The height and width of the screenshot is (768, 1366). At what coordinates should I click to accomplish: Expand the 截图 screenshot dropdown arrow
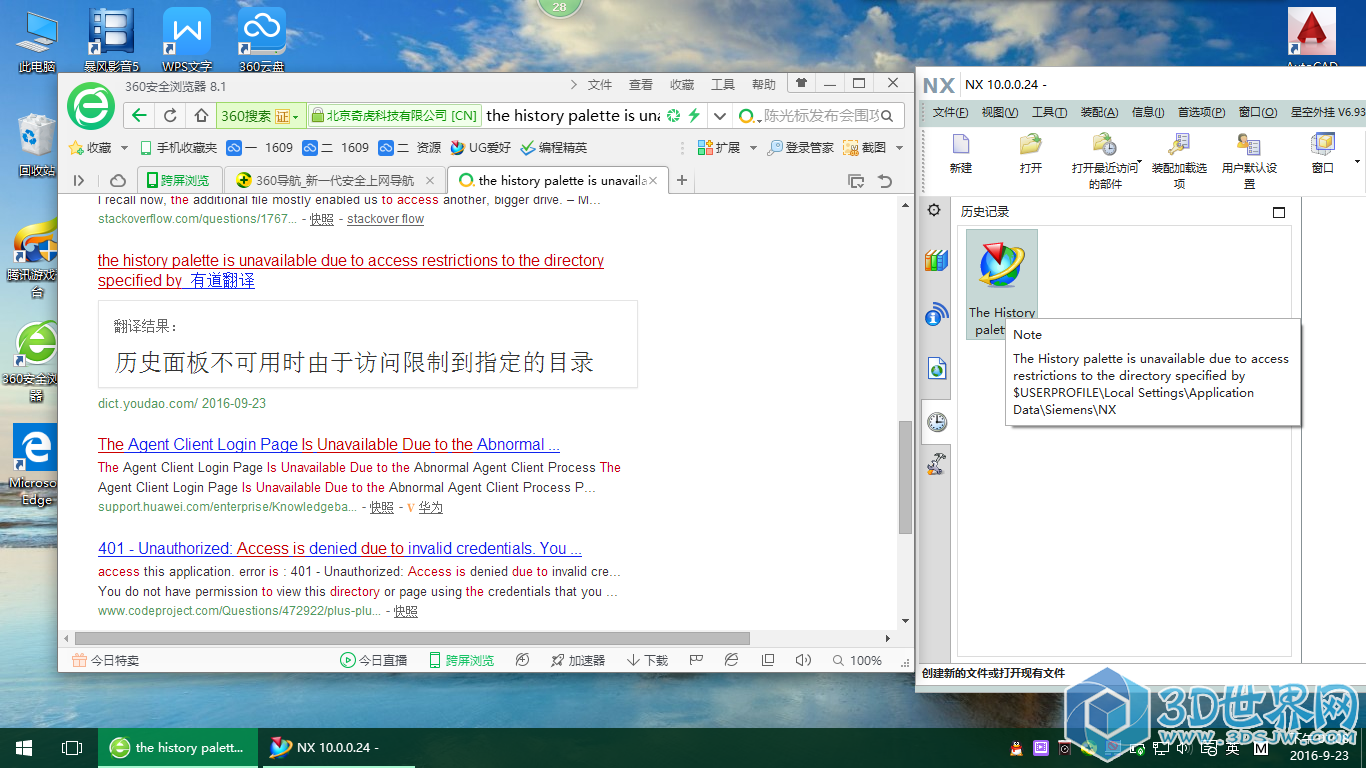click(899, 148)
